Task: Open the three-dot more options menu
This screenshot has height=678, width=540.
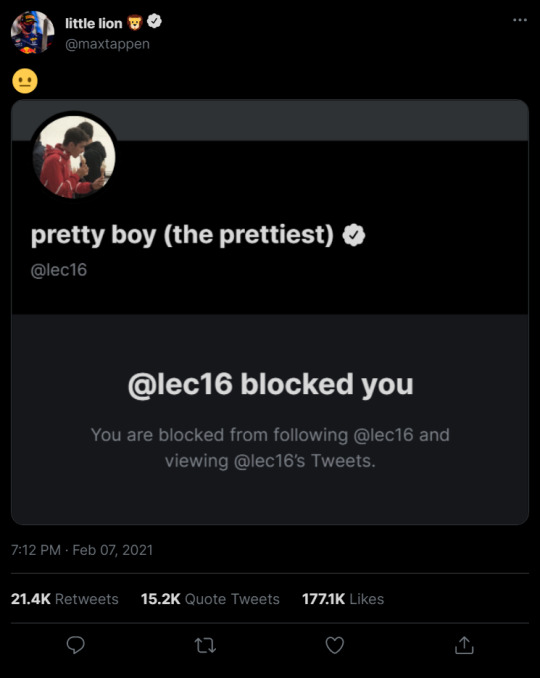Action: (520, 20)
